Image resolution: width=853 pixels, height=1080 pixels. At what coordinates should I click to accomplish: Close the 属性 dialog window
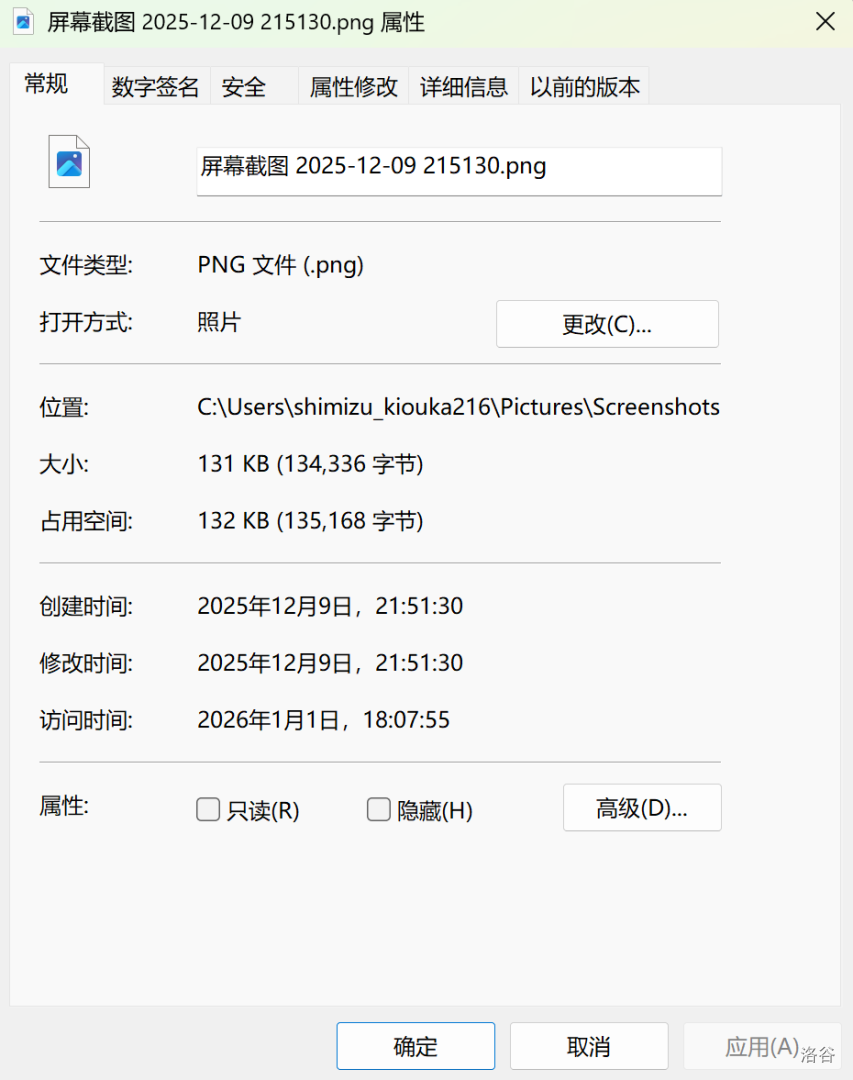tap(825, 22)
